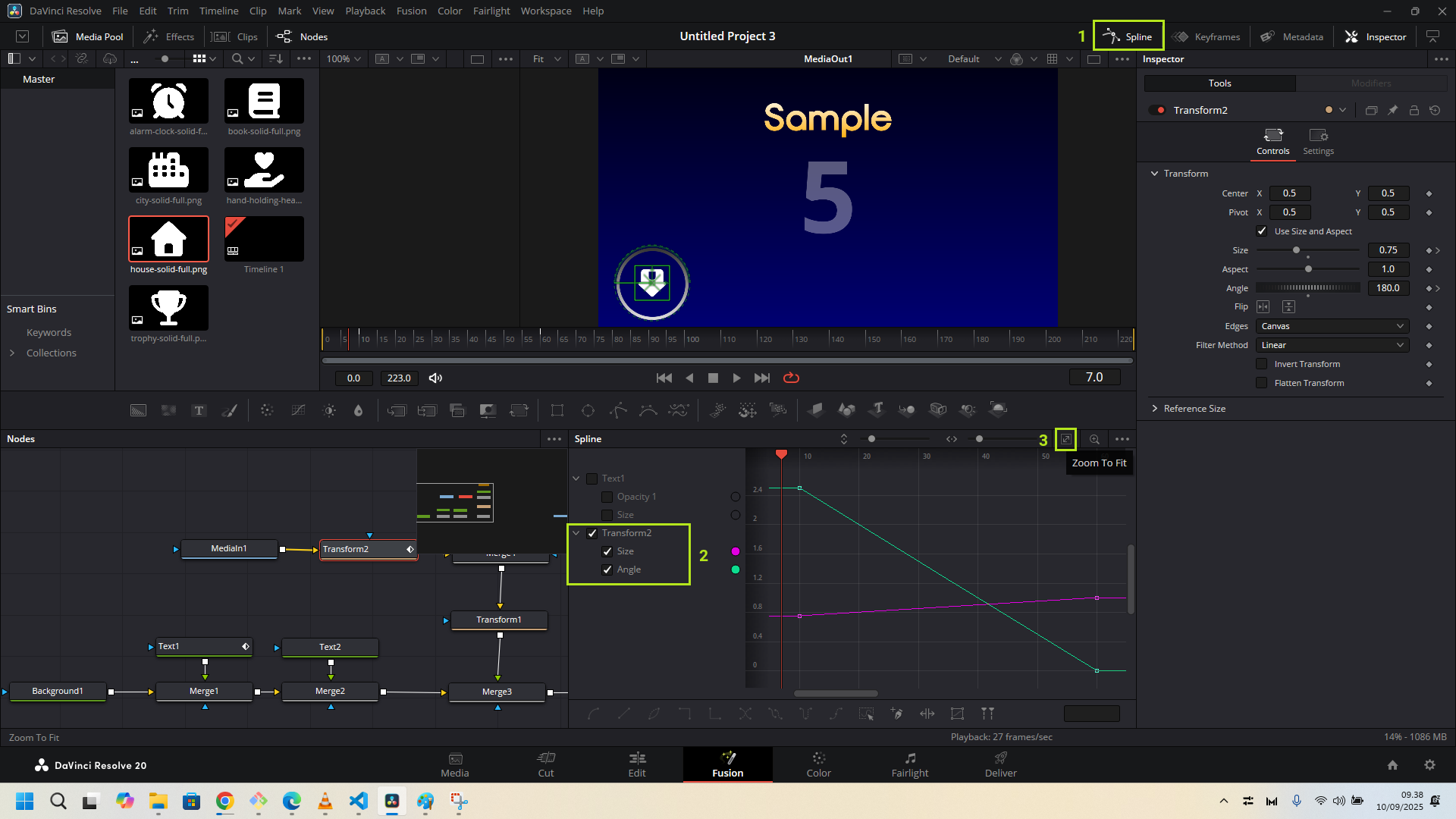Open the Filter Method Linear dropdown
Viewport: 1456px width, 819px height.
click(1332, 345)
